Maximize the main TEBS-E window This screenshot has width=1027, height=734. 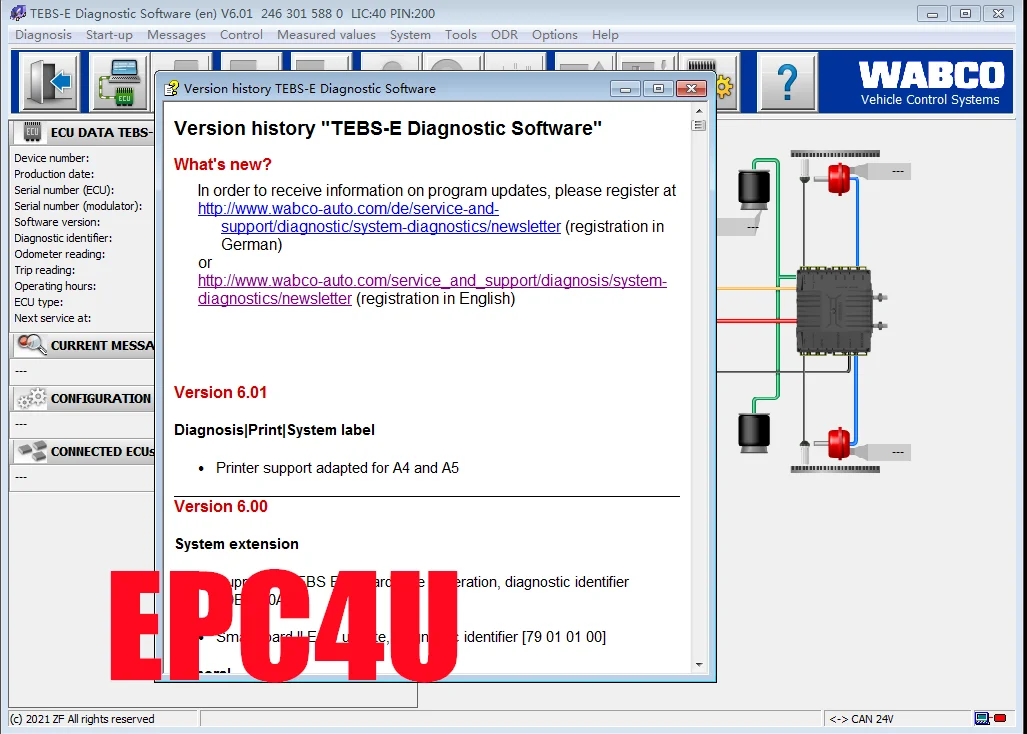[965, 13]
